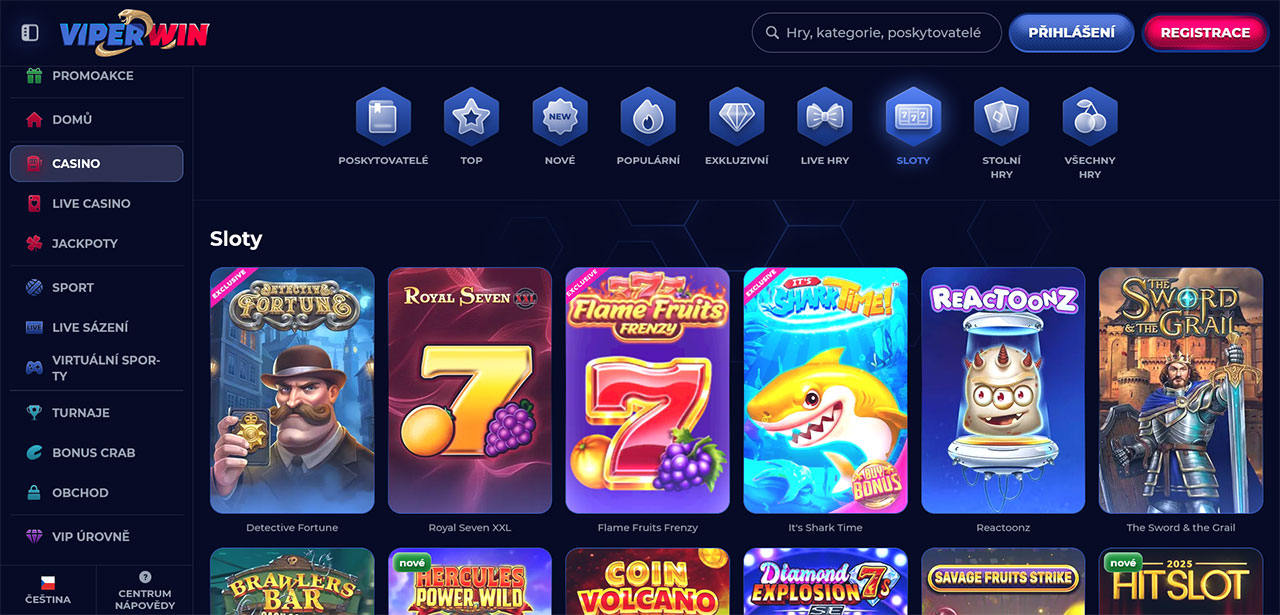Select the Populární flame icon
The width and height of the screenshot is (1280, 615).
(x=648, y=117)
